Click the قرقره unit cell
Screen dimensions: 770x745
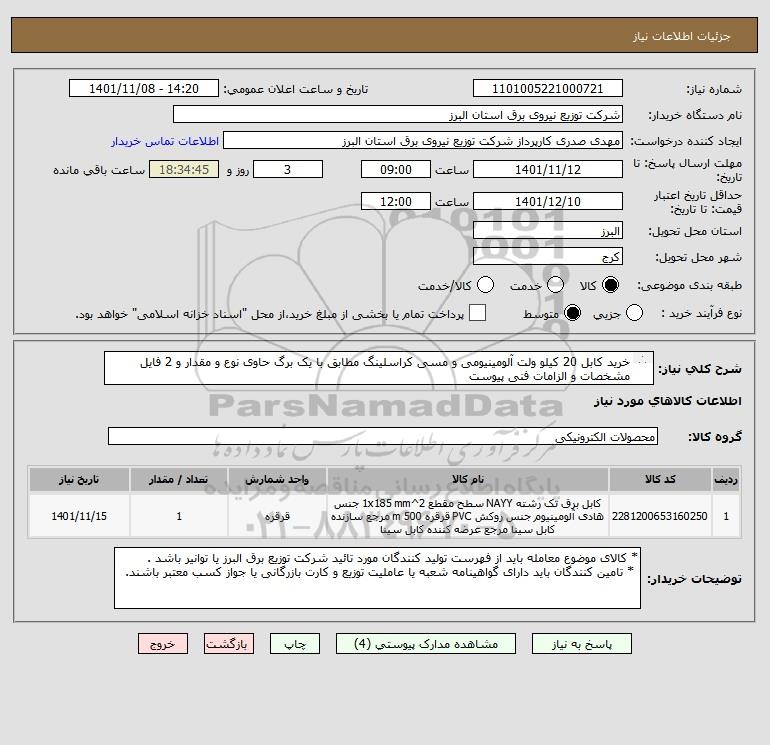pyautogui.click(x=277, y=516)
